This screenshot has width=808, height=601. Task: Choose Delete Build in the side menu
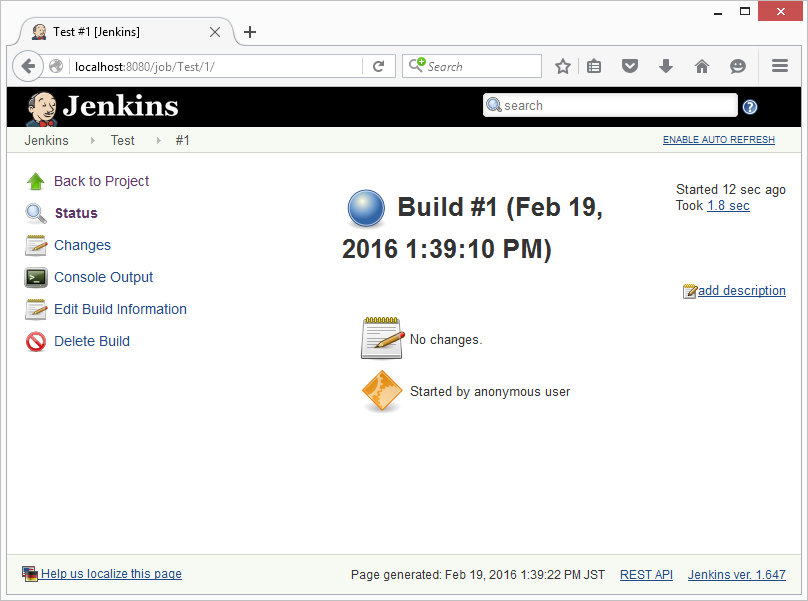[92, 341]
